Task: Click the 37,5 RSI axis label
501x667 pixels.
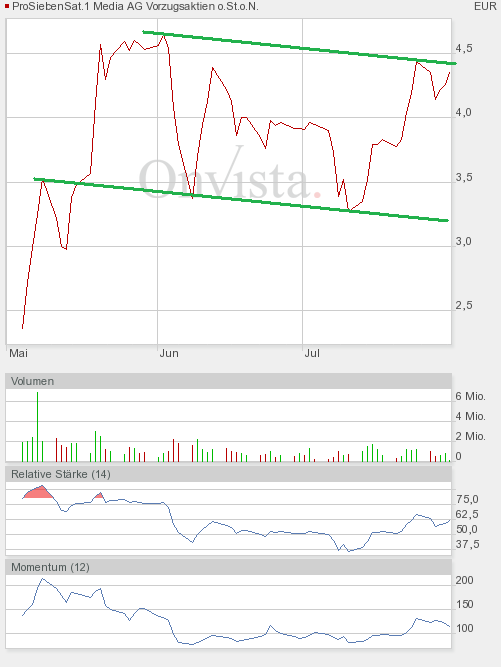Action: 467,544
